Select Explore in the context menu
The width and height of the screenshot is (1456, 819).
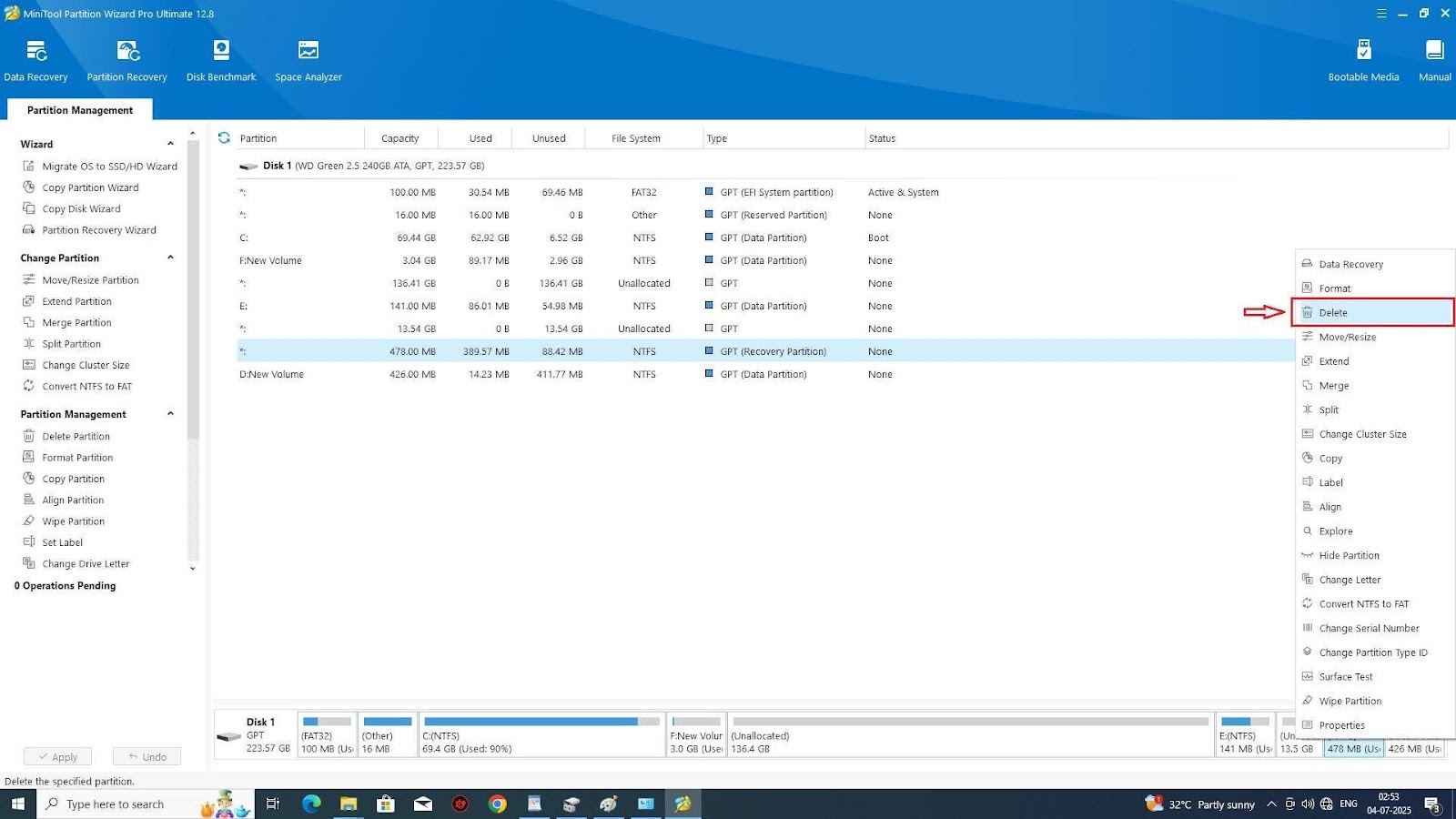pyautogui.click(x=1373, y=531)
